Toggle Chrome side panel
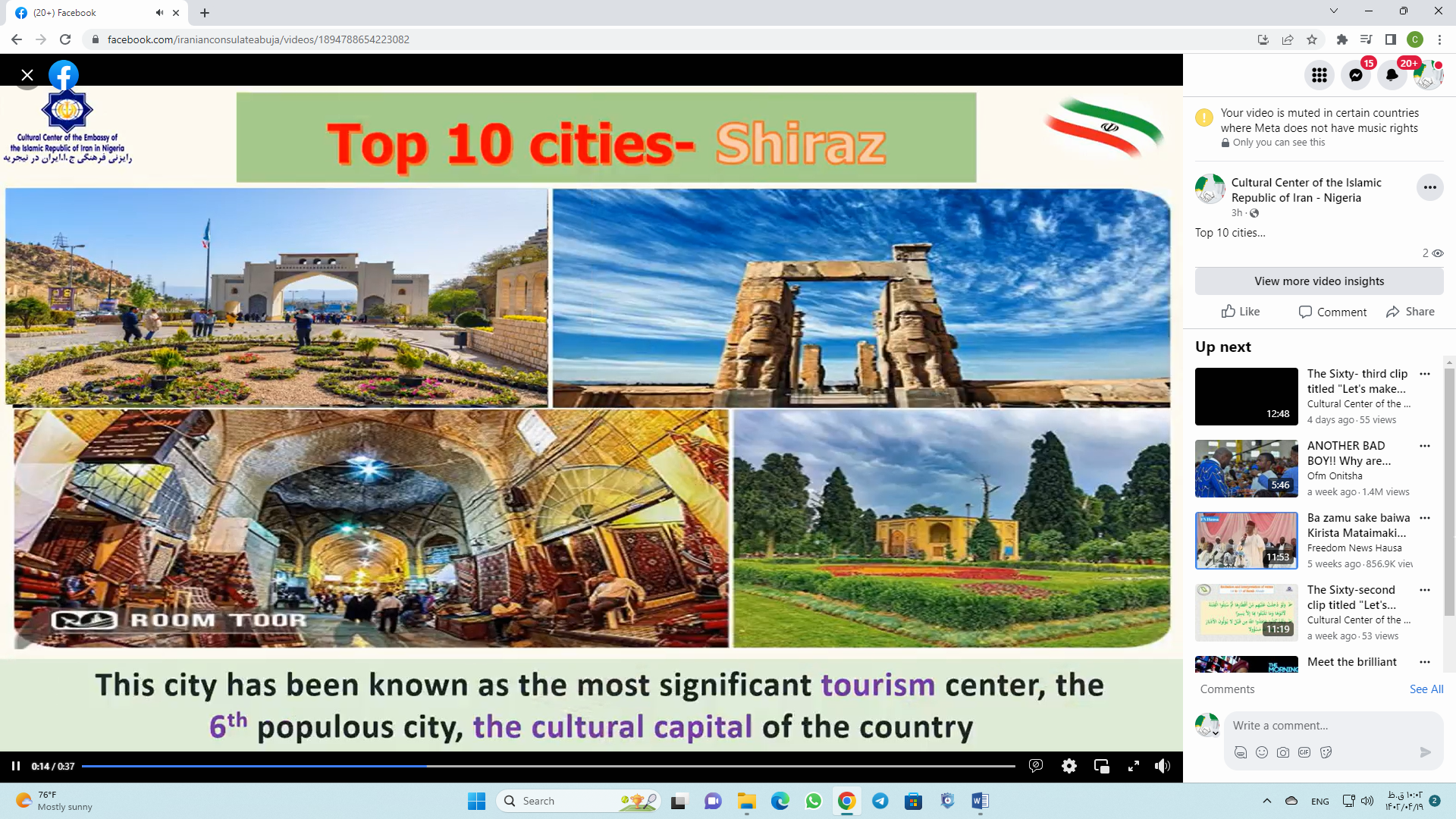The height and width of the screenshot is (819, 1456). point(1391,39)
